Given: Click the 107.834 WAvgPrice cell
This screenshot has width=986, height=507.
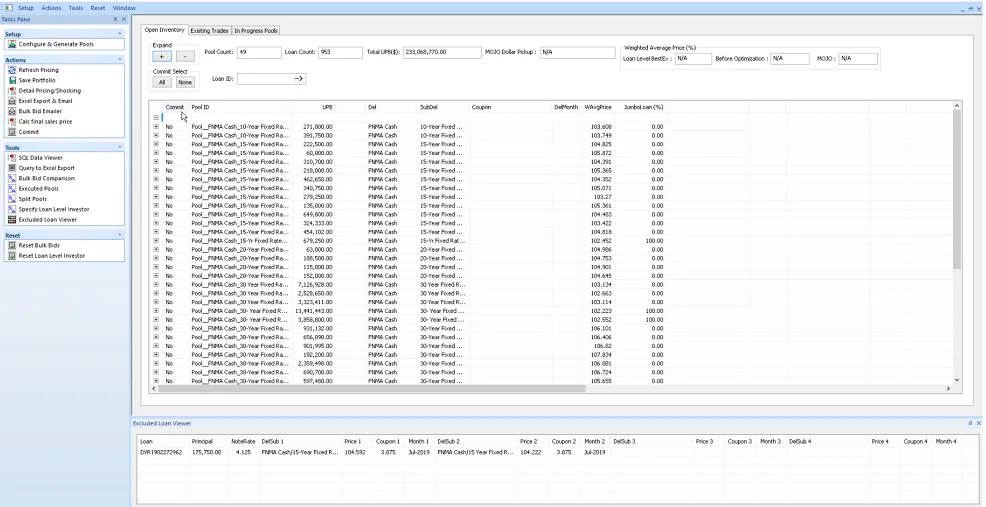Looking at the screenshot, I should pos(602,355).
